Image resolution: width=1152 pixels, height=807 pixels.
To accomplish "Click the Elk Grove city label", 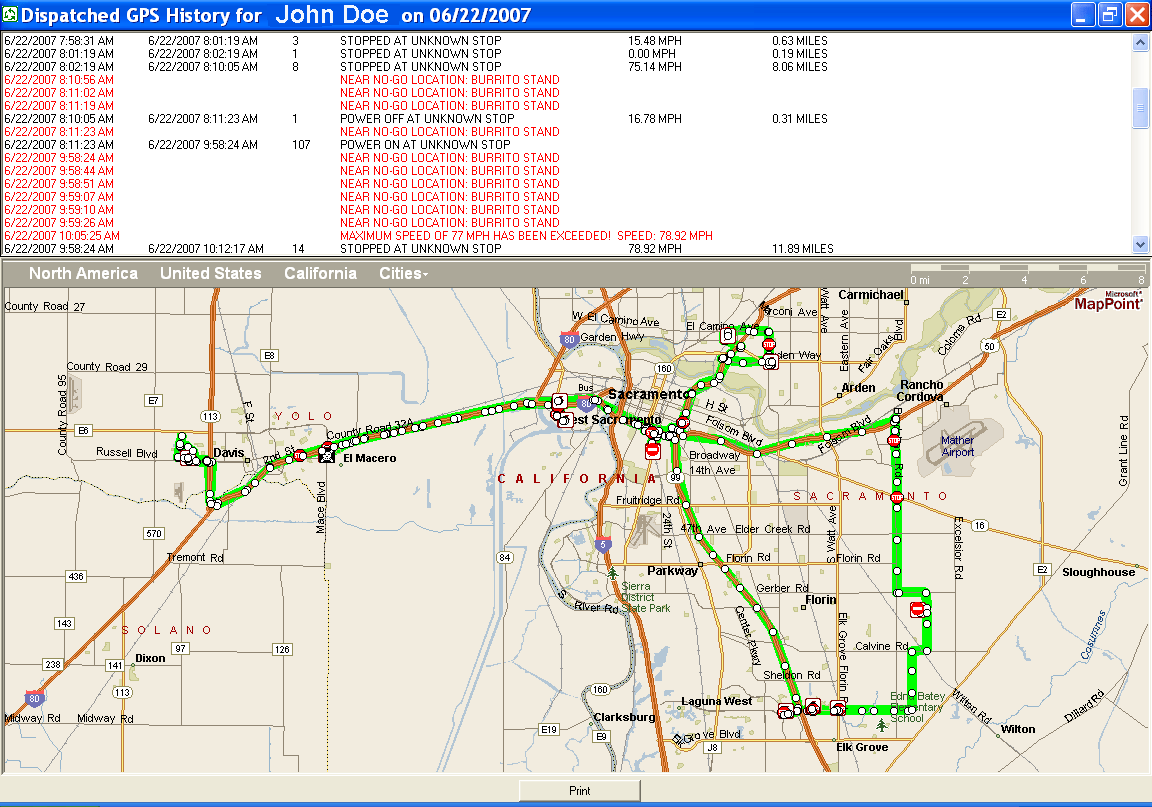I will pyautogui.click(x=862, y=747).
